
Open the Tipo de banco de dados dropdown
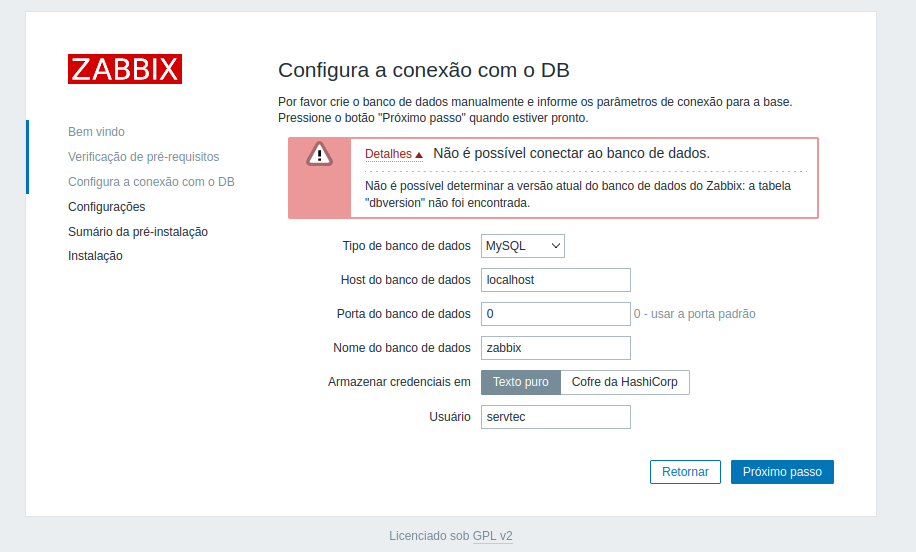pyautogui.click(x=523, y=246)
